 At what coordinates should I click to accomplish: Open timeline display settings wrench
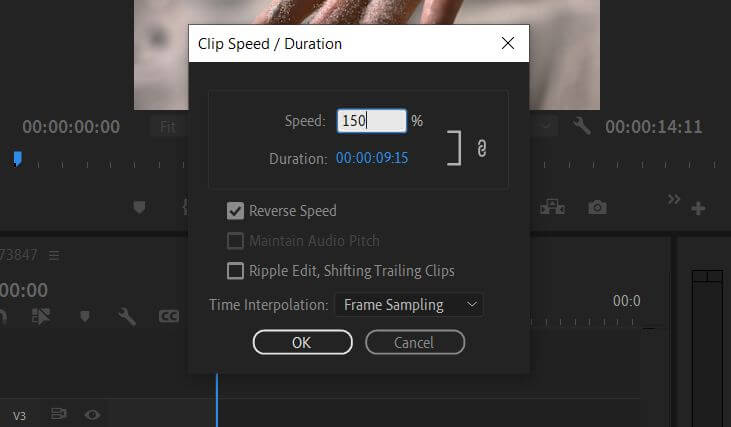click(x=127, y=316)
